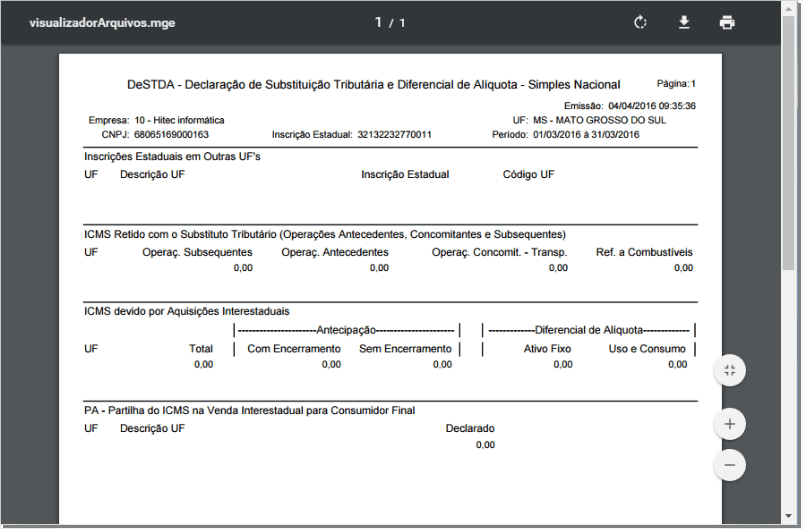803x529 pixels.
Task: Click 'Inscrições Estaduais em Outras UF's' heading
Action: (172, 157)
